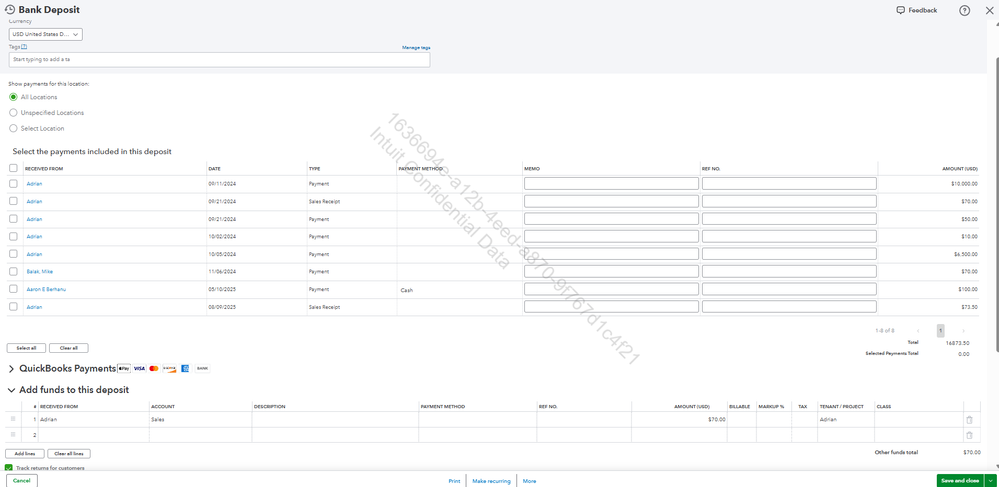Select All Locations radio button

13,97
